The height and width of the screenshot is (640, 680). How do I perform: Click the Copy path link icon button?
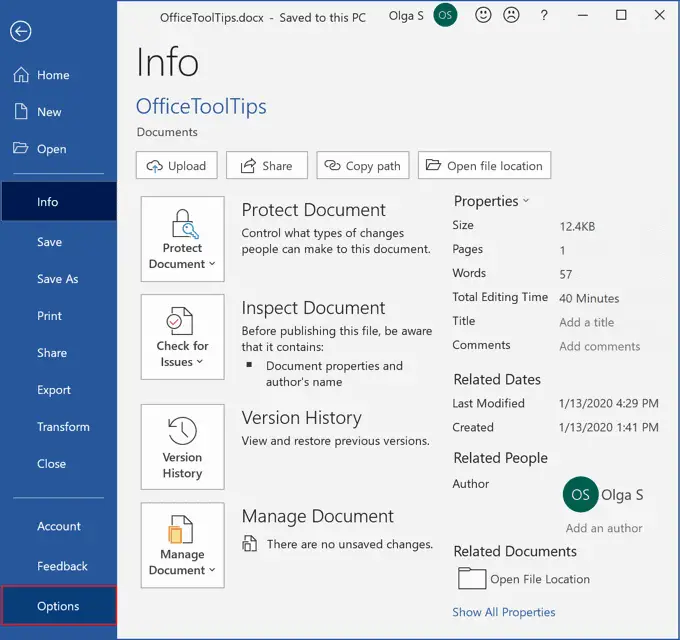363,165
